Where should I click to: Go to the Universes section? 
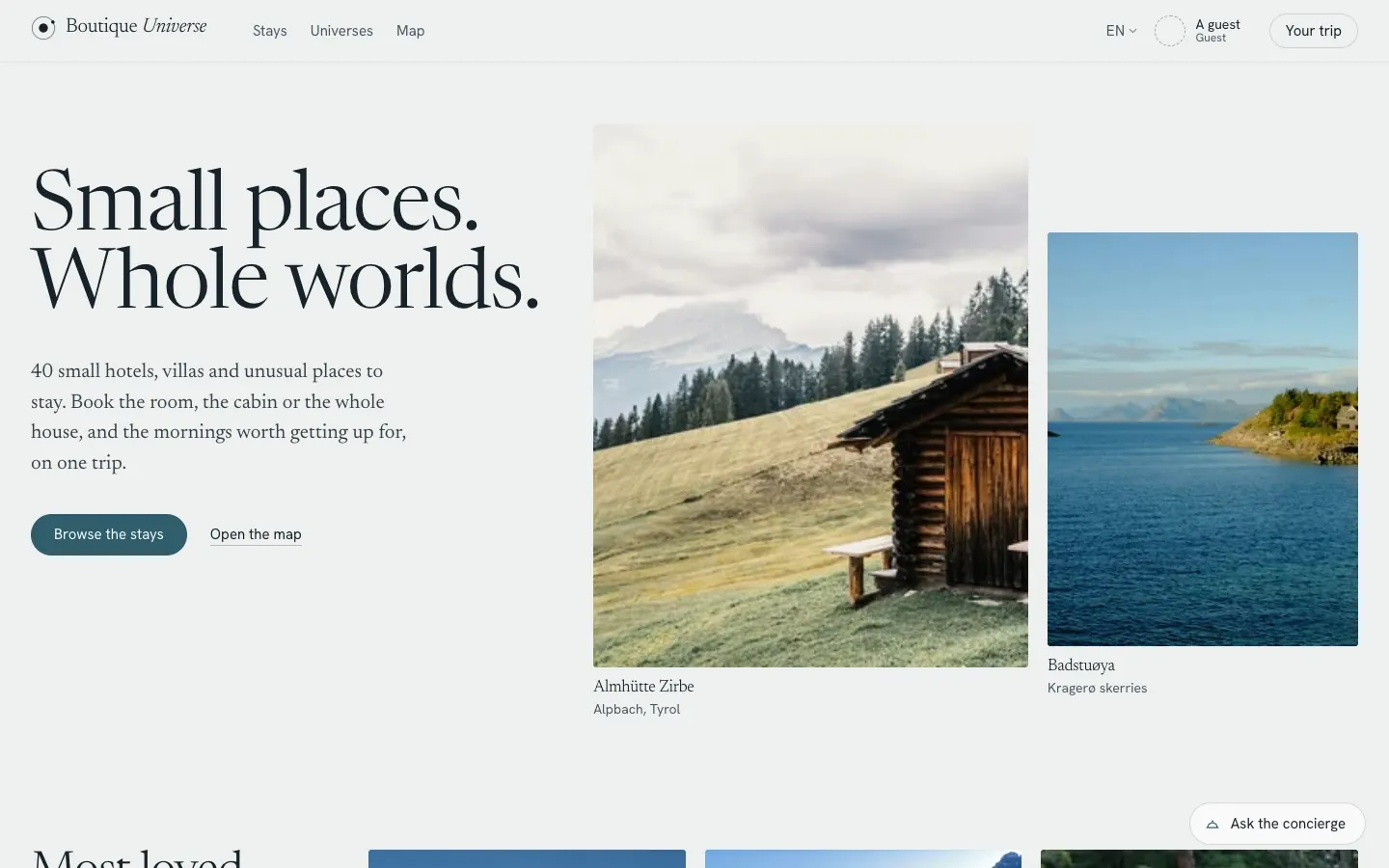(341, 31)
